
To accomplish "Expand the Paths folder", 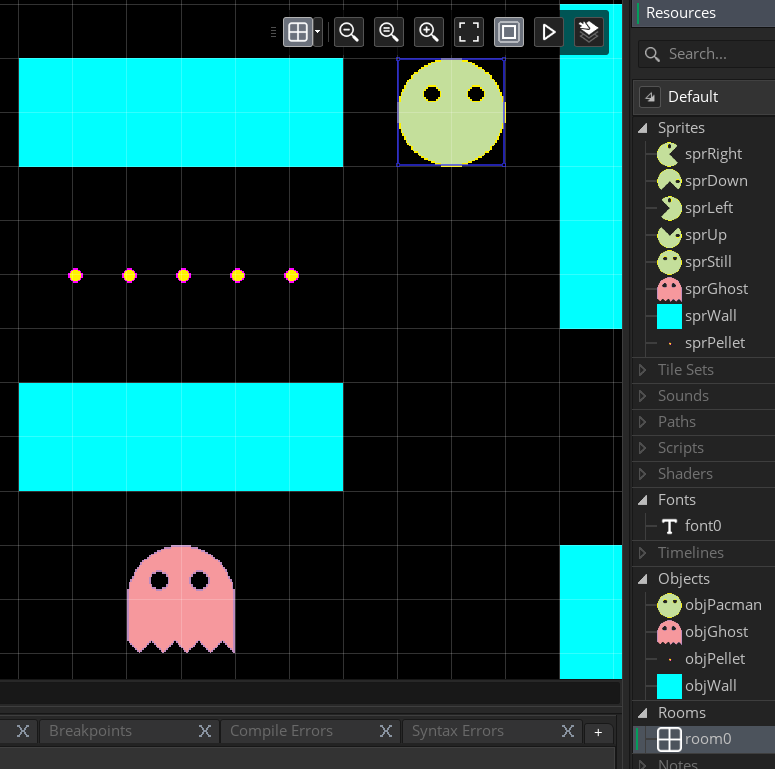I will pos(643,422).
